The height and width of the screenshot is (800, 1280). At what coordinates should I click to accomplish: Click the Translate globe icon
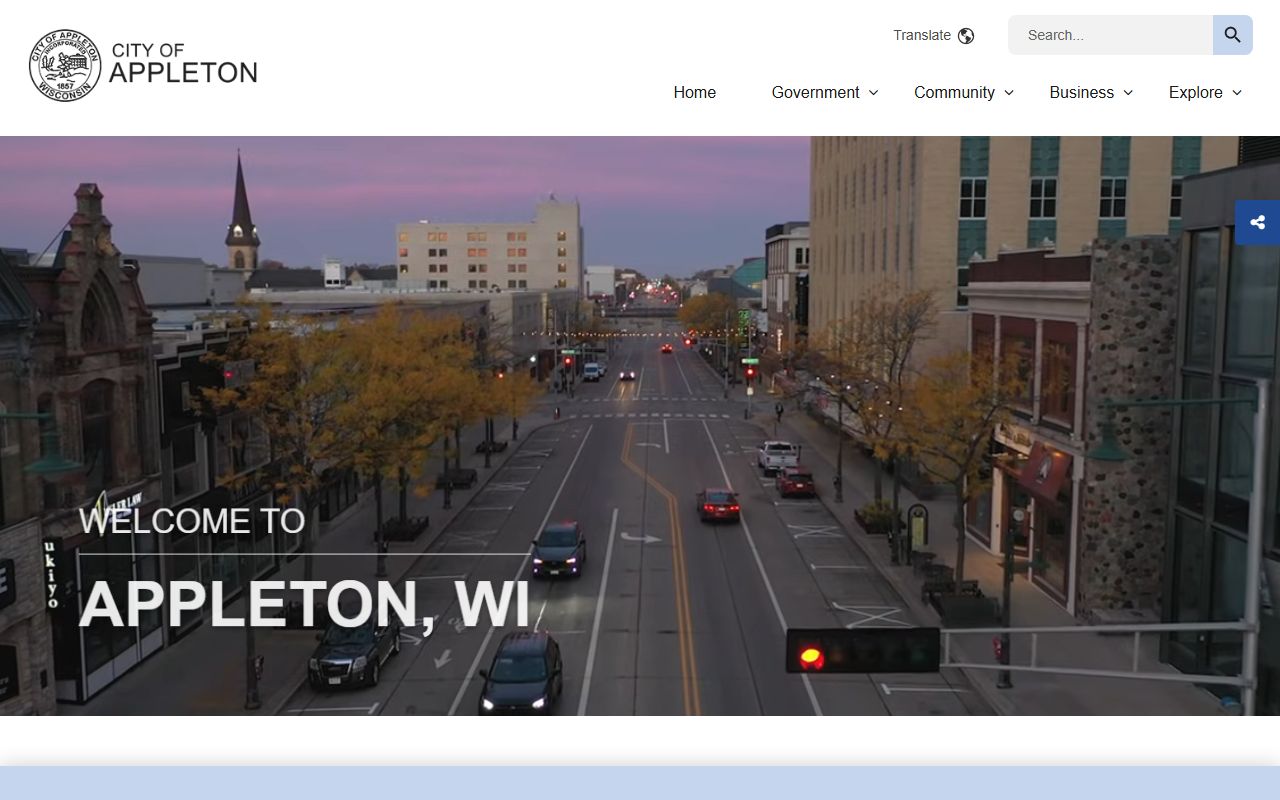click(966, 36)
